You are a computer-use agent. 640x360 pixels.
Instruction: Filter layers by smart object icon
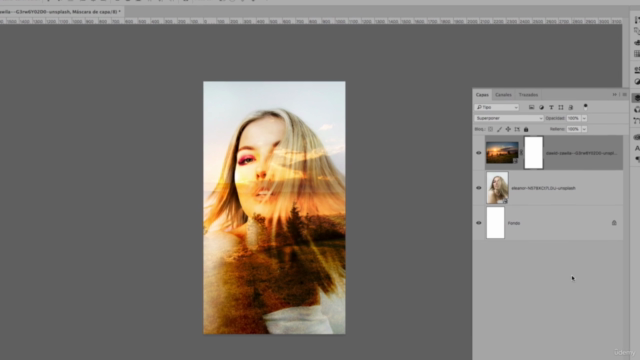[x=571, y=107]
